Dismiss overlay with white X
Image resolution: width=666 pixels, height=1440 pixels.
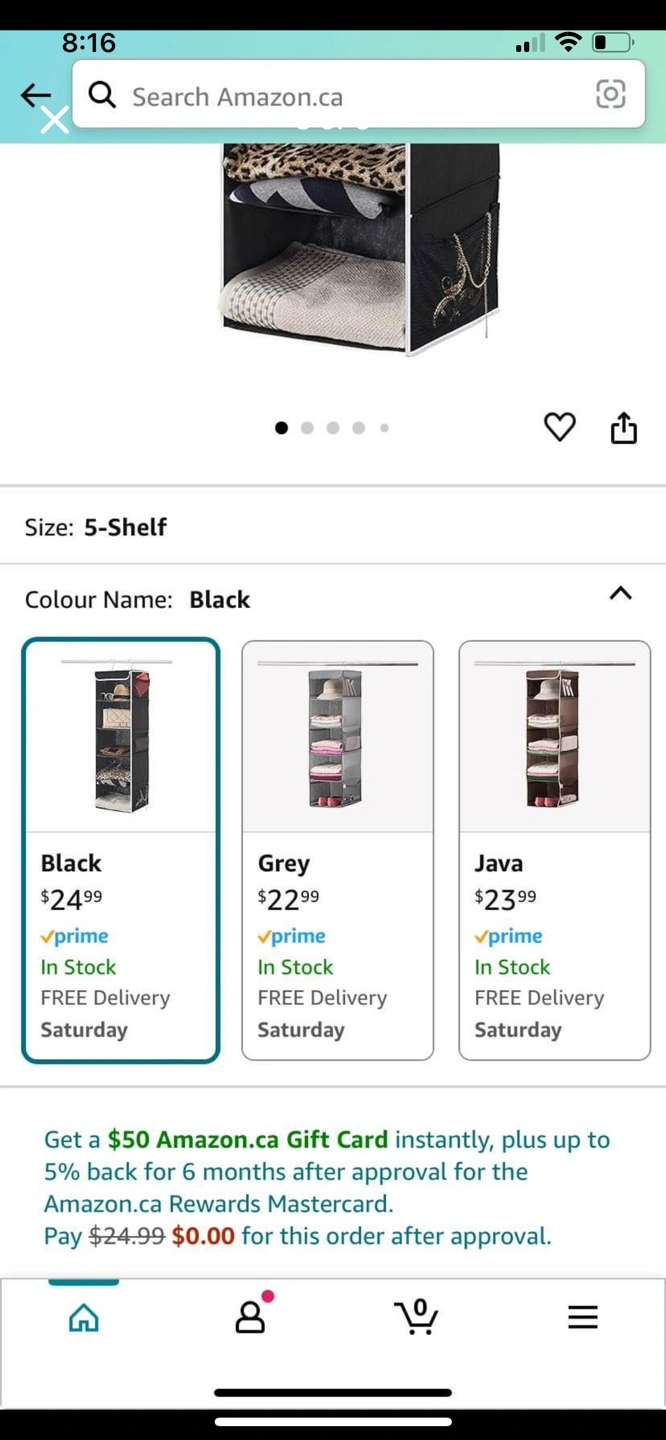pos(55,121)
